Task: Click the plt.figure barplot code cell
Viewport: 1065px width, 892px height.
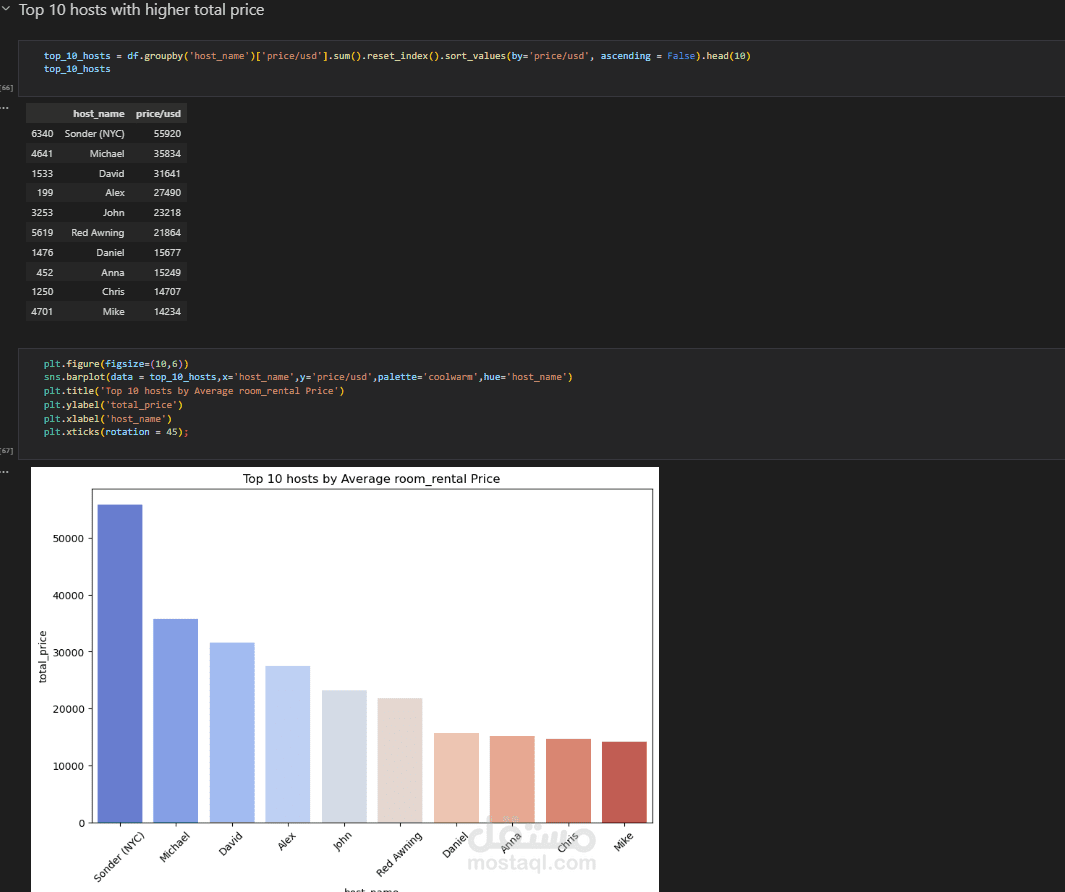Action: 541,404
